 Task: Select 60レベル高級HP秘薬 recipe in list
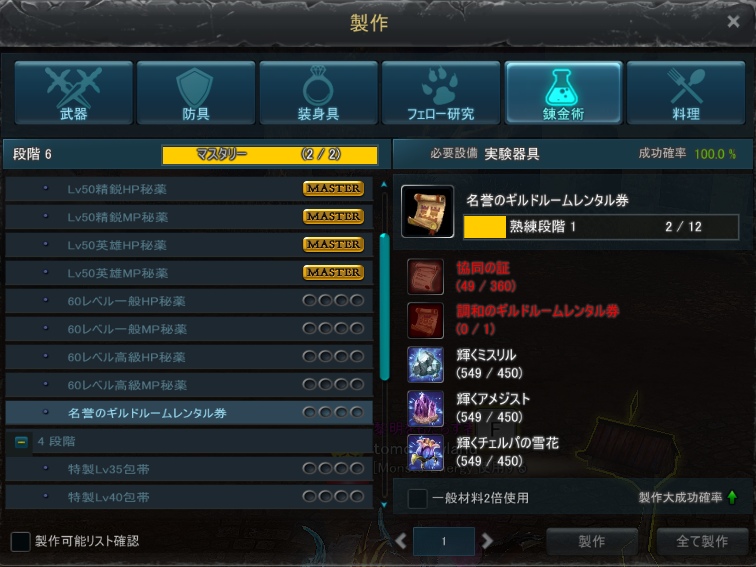[x=189, y=357]
